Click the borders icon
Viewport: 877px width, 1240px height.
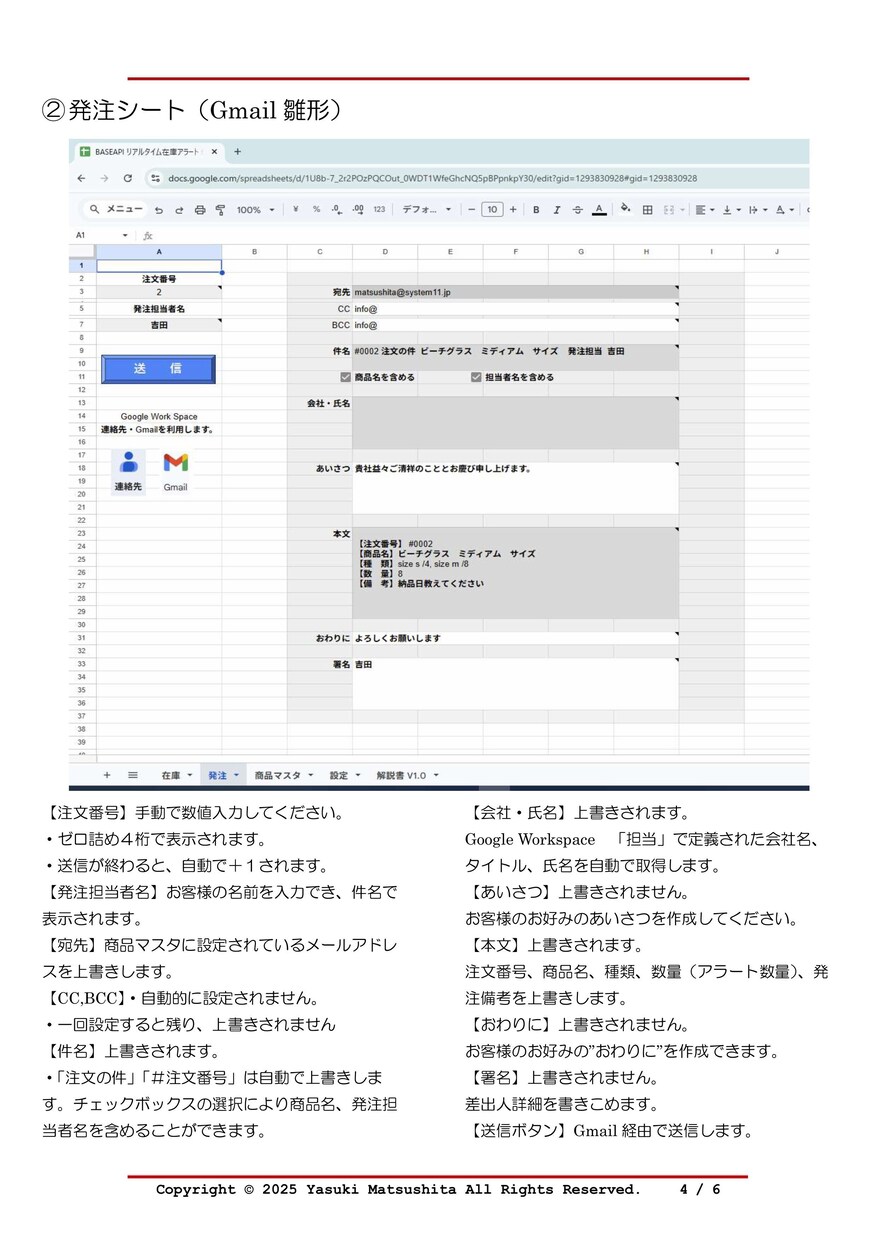tap(647, 210)
